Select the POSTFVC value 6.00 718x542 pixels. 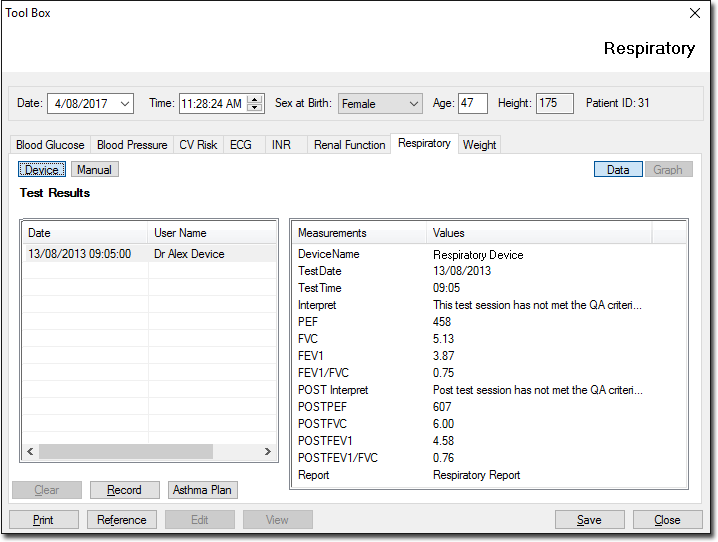pyautogui.click(x=443, y=424)
